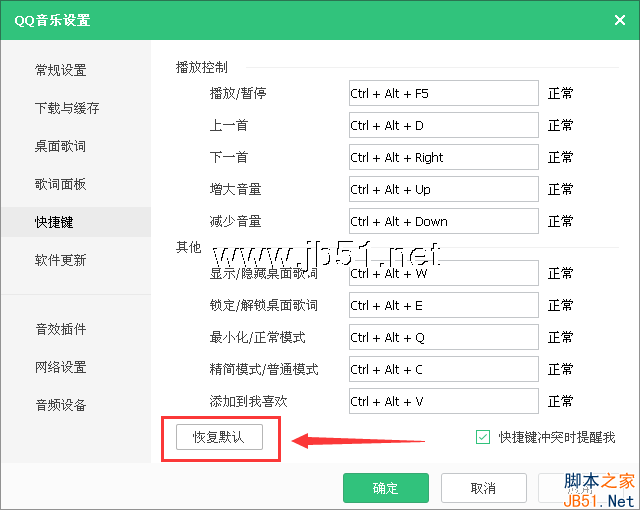This screenshot has height=510, width=640.
Task: Click the 播放/暂停 label
Action: point(238,93)
